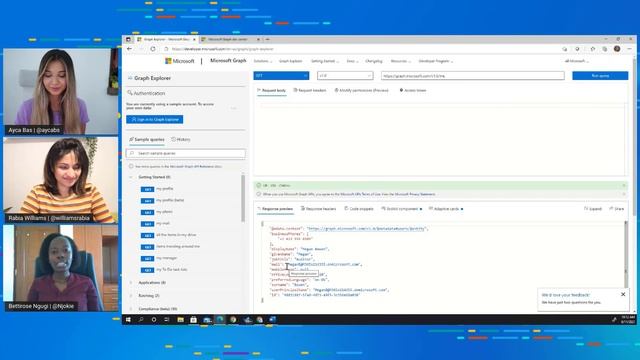Open the browser collections icon
This screenshot has width=640, height=360.
click(x=605, y=49)
